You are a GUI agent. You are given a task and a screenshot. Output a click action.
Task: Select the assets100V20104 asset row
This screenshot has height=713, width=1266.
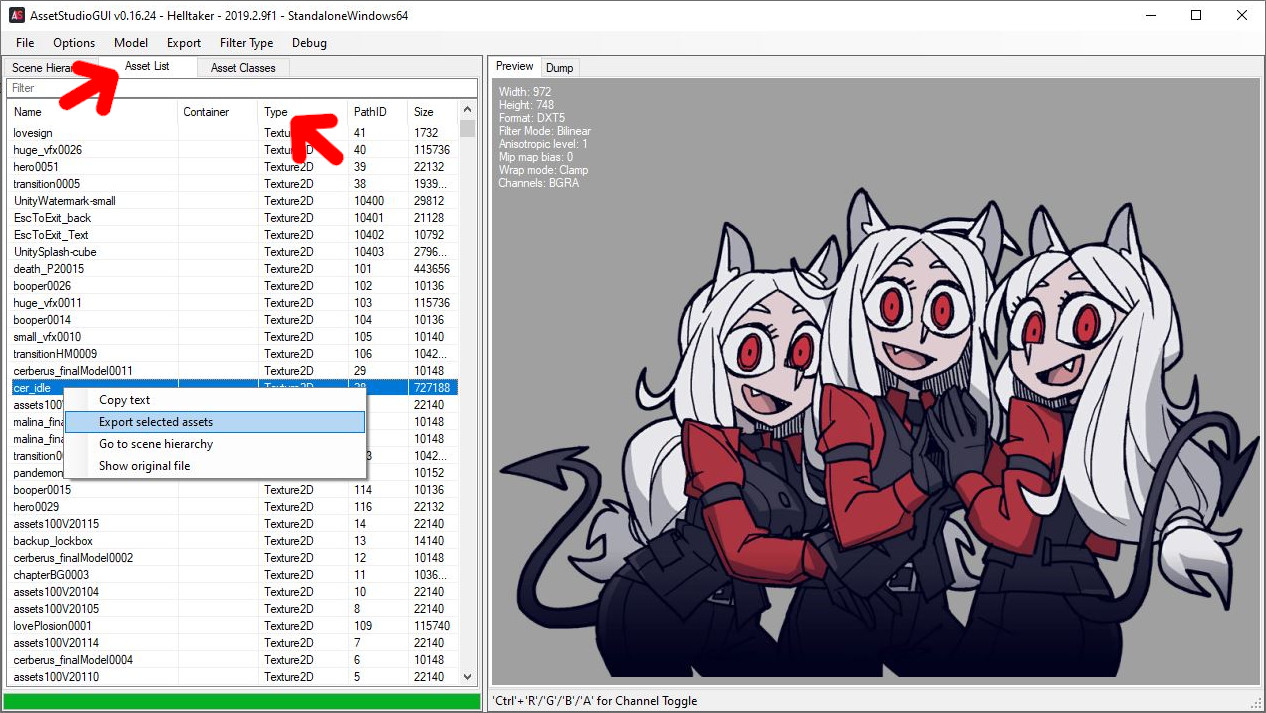click(x=233, y=592)
